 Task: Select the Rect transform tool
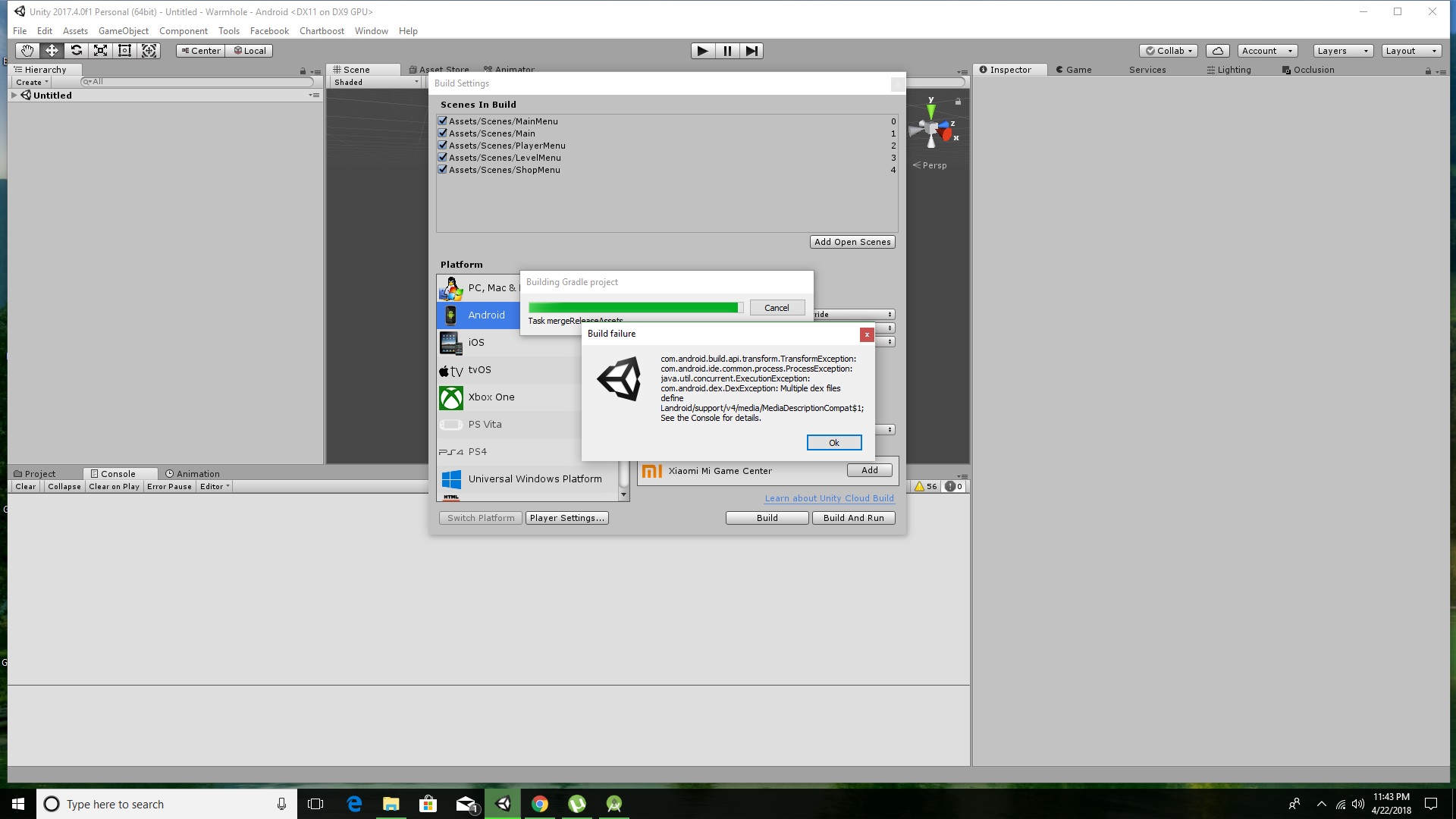pos(124,51)
